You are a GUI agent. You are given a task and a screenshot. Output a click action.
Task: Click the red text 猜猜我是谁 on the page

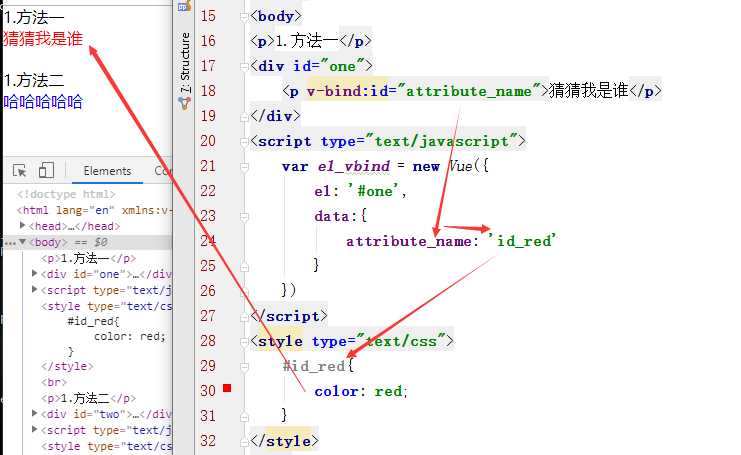[x=43, y=39]
